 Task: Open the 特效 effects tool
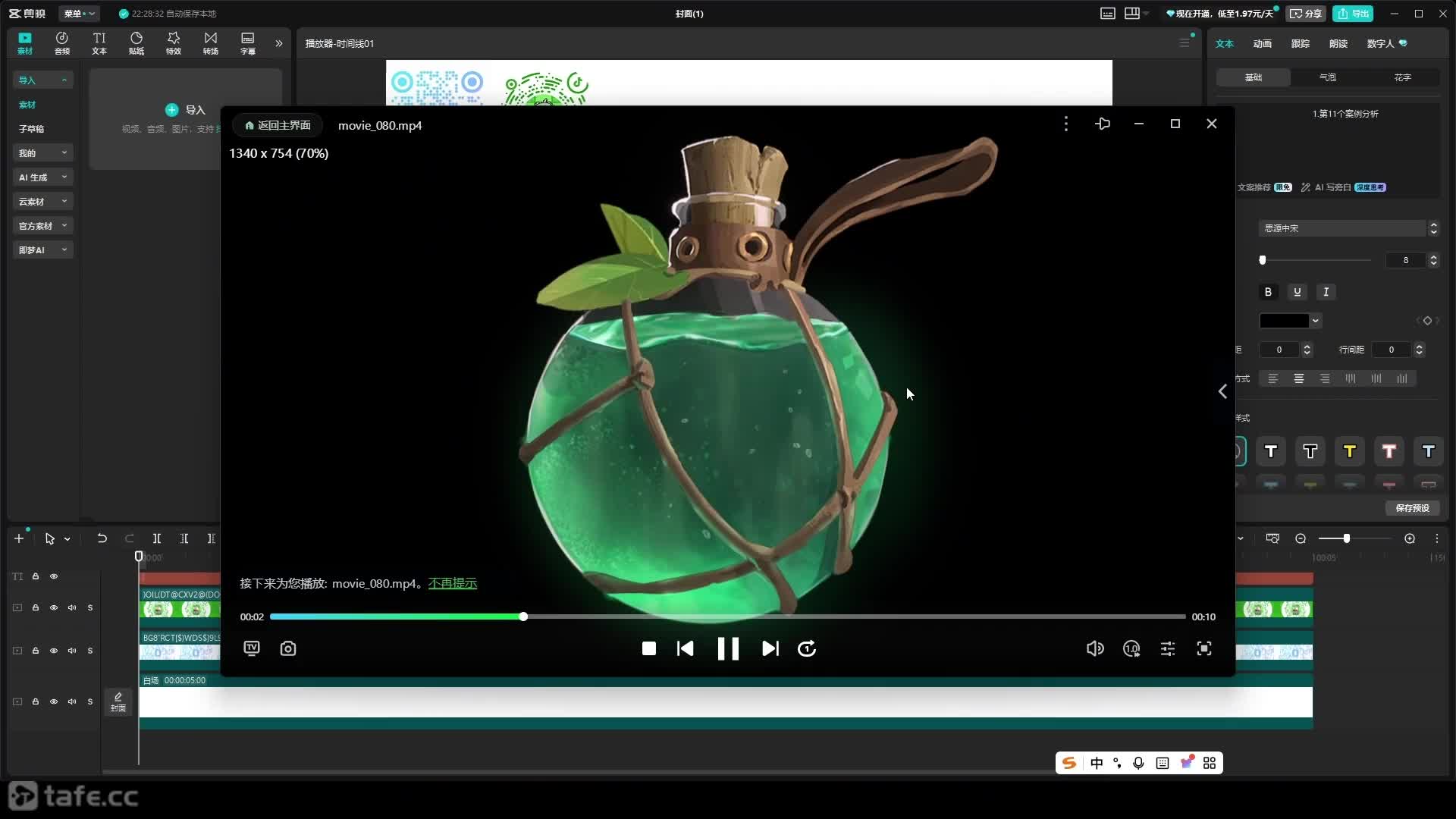[x=174, y=43]
